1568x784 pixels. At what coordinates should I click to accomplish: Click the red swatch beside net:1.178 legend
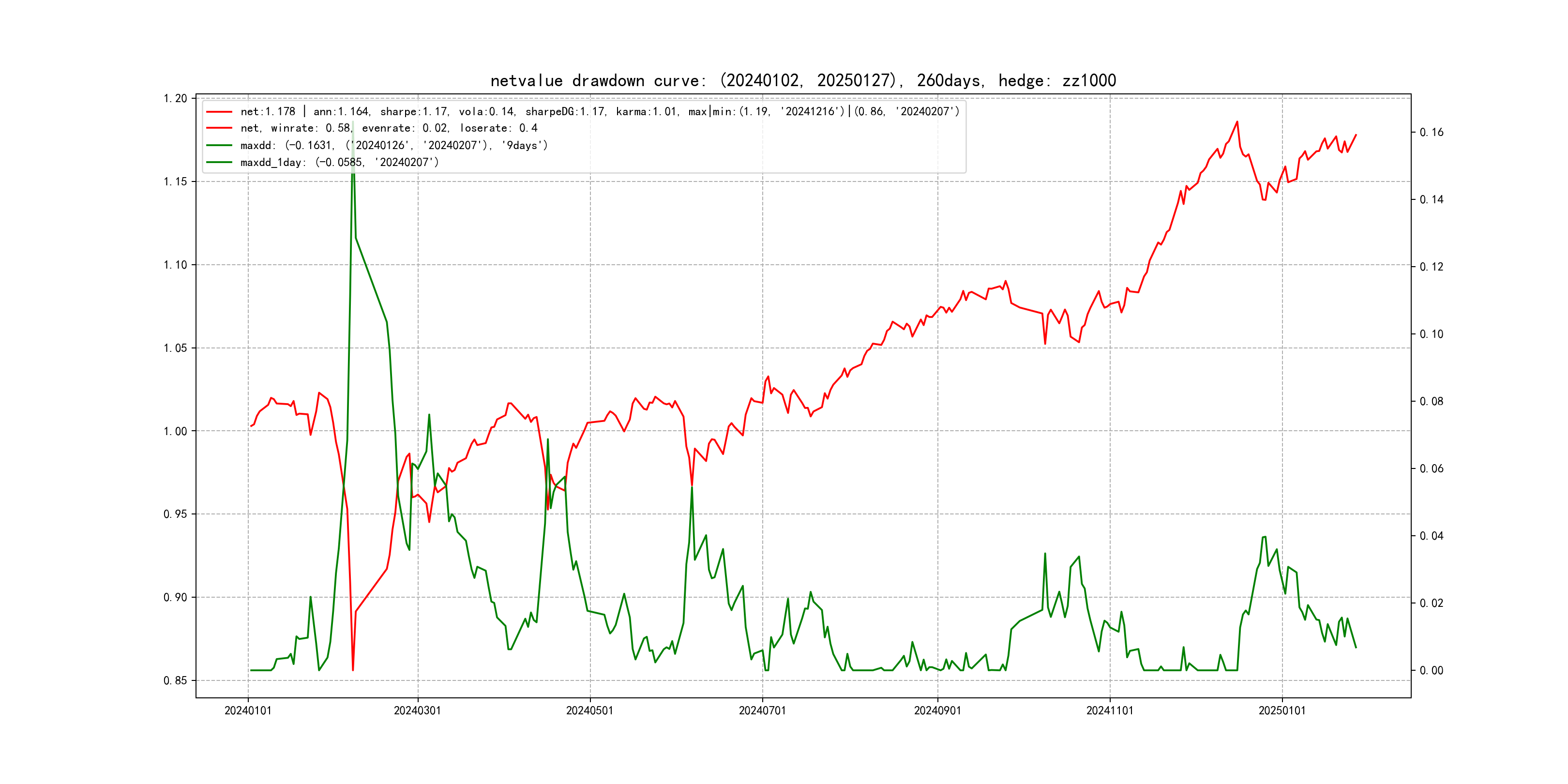click(219, 111)
